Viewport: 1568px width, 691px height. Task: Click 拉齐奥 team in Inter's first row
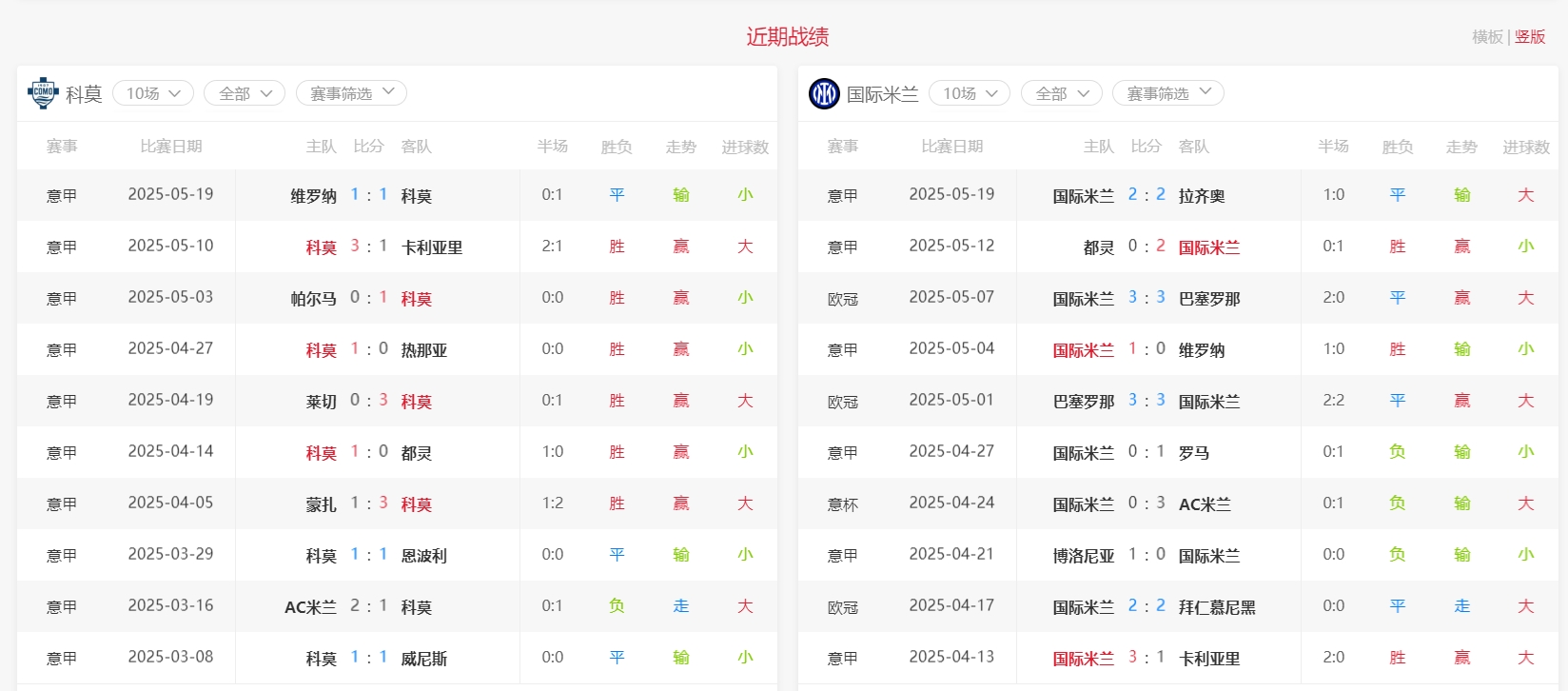coord(1202,196)
